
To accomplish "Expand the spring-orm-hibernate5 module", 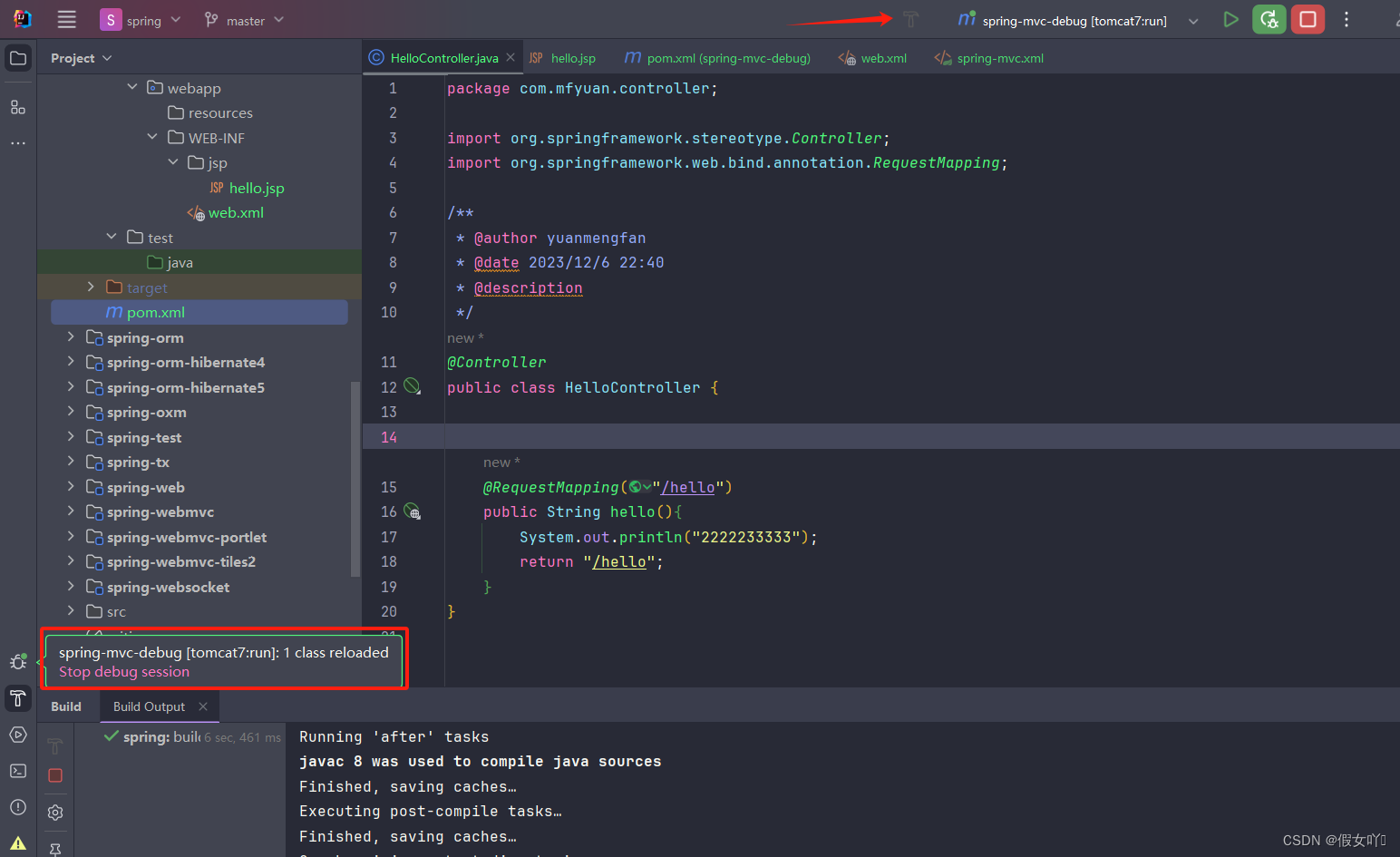I will [x=71, y=386].
